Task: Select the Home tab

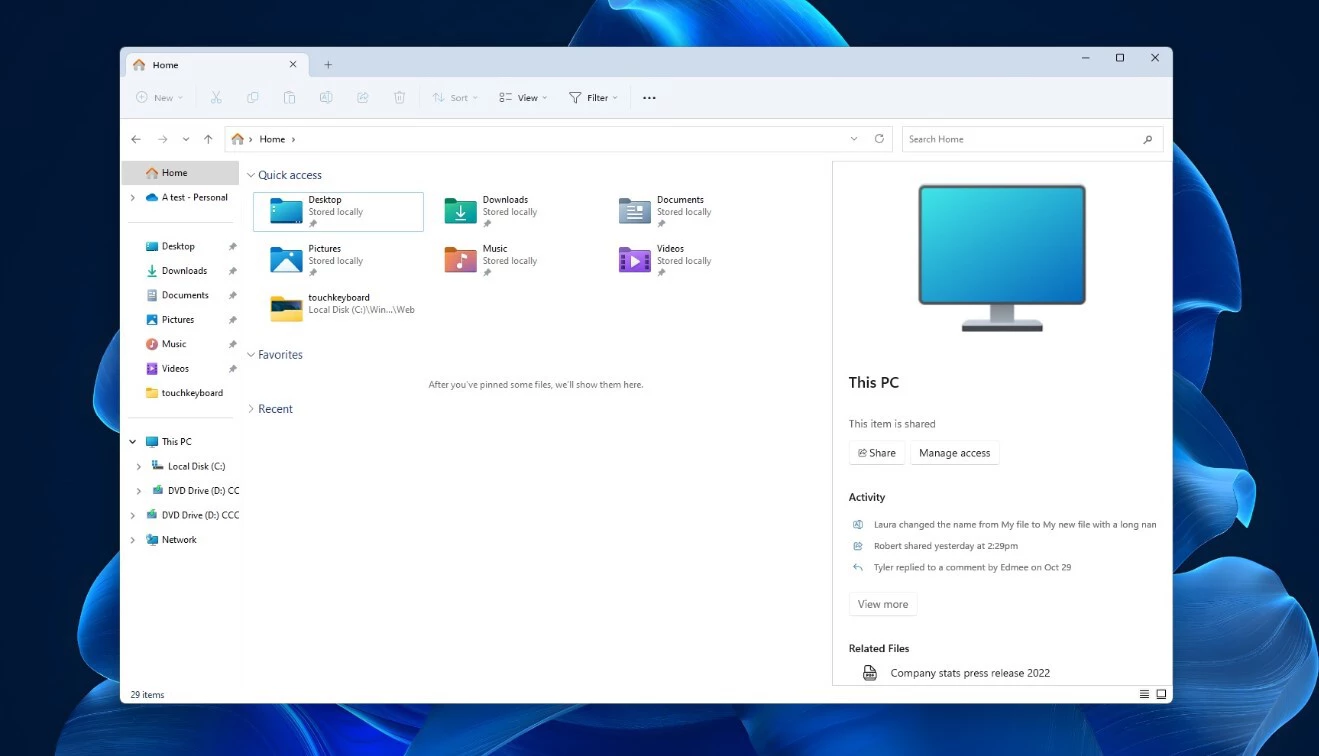Action: (166, 65)
